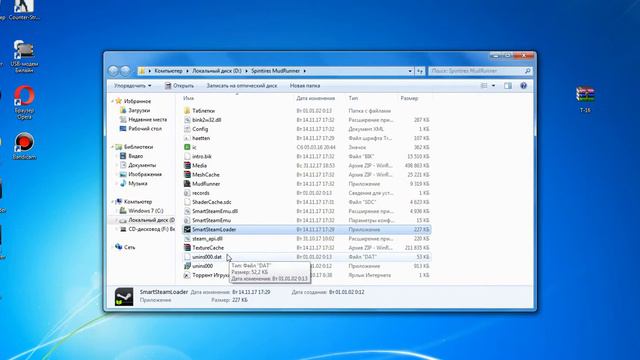
Task: Toggle the preview pane icon
Action: pos(508,86)
